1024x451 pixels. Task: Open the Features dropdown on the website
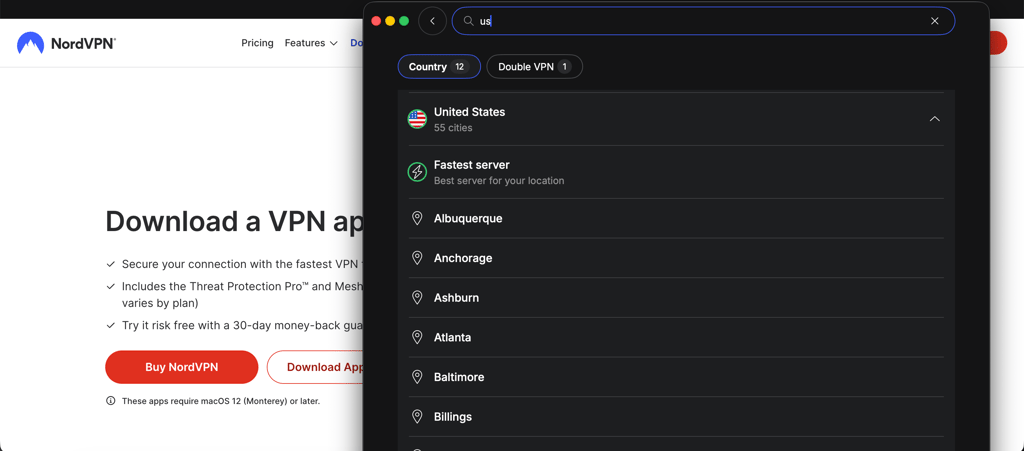point(311,43)
